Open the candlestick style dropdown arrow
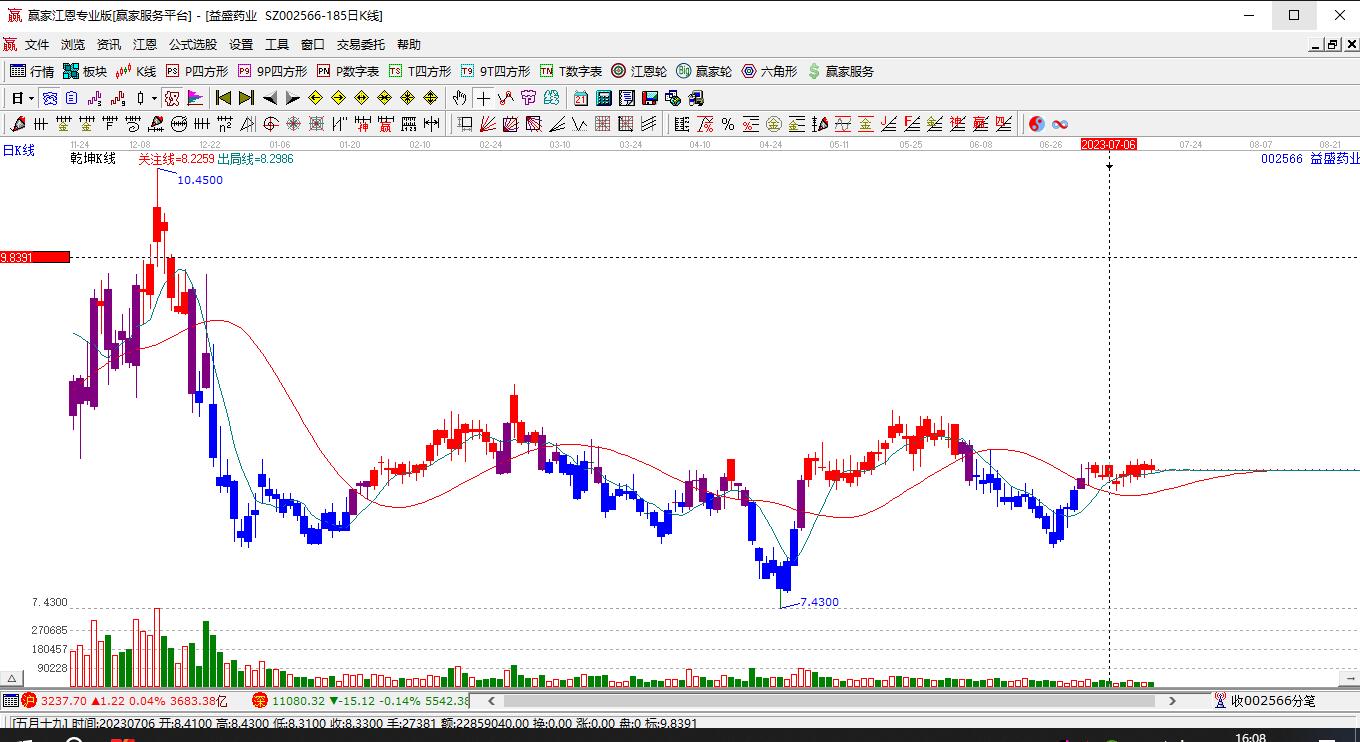The width and height of the screenshot is (1360, 742). (154, 98)
